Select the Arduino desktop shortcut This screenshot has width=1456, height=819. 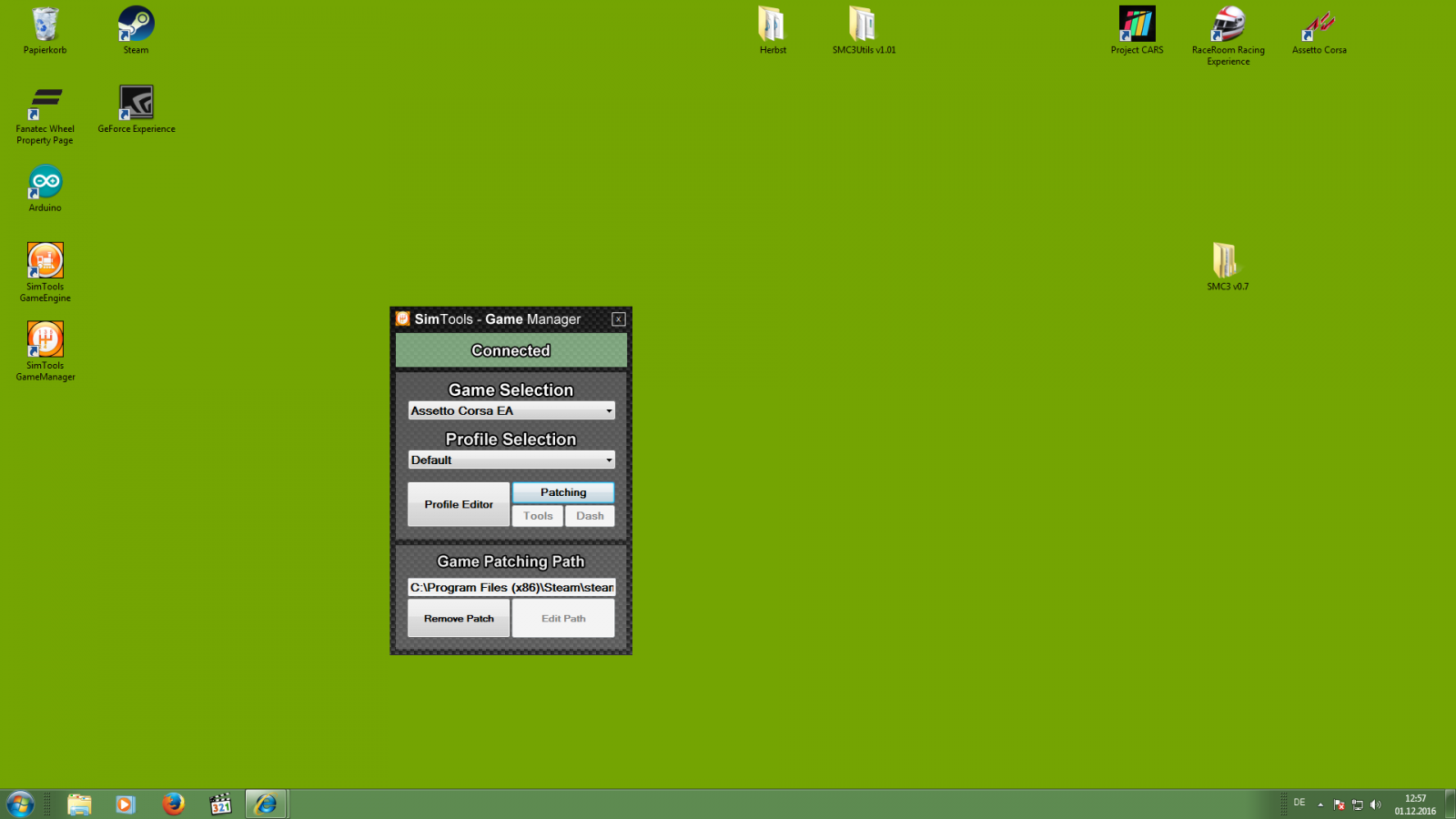point(45,188)
